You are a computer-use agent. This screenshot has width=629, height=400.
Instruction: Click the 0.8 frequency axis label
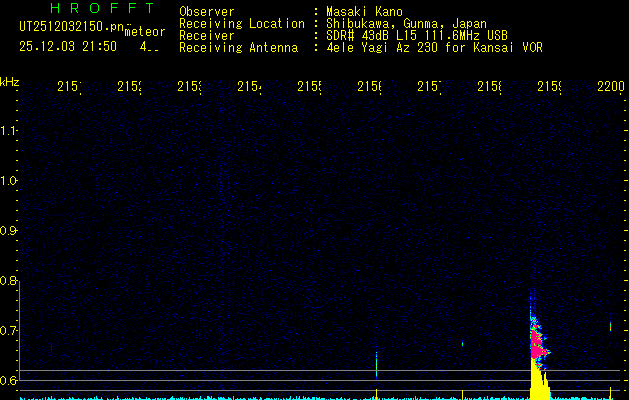point(10,281)
